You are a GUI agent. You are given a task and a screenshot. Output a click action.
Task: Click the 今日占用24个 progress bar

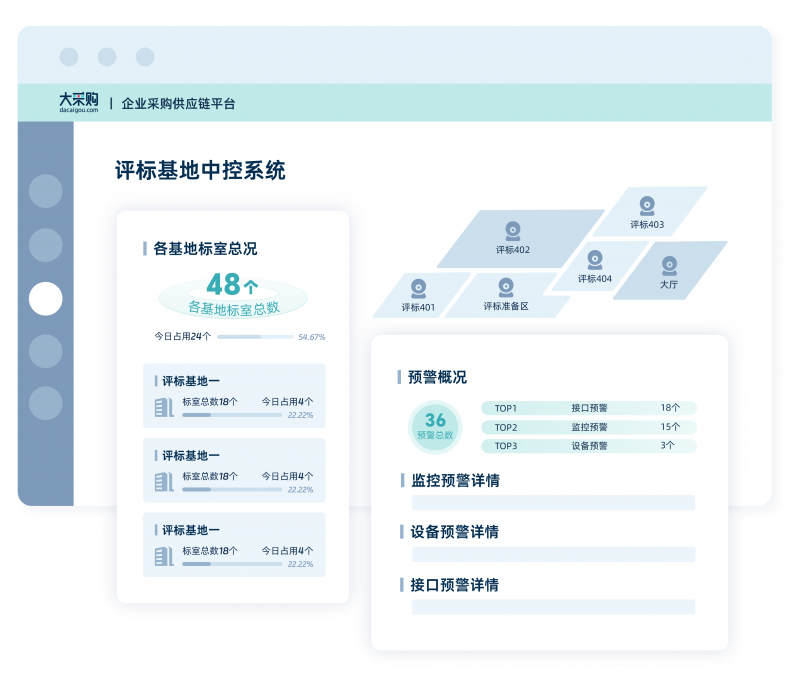255,337
